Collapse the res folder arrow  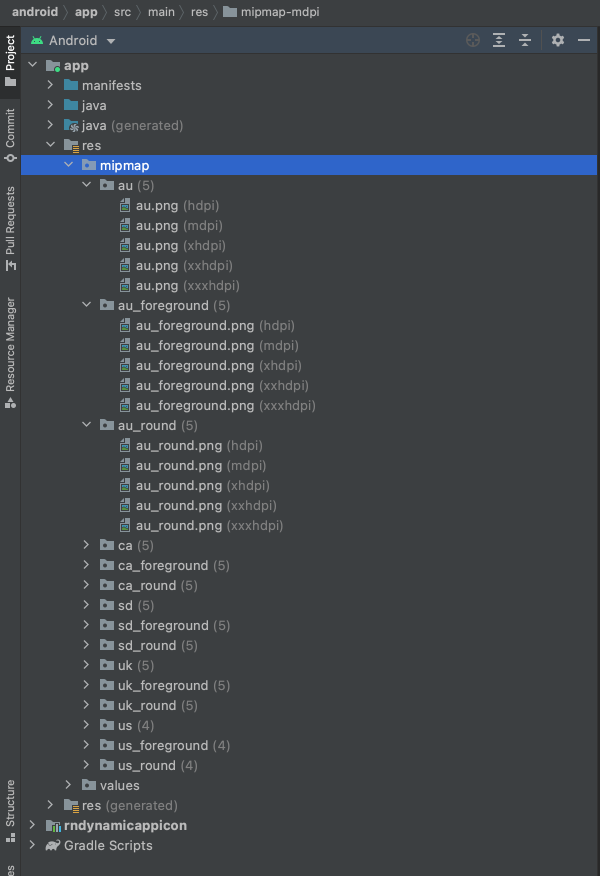point(50,145)
